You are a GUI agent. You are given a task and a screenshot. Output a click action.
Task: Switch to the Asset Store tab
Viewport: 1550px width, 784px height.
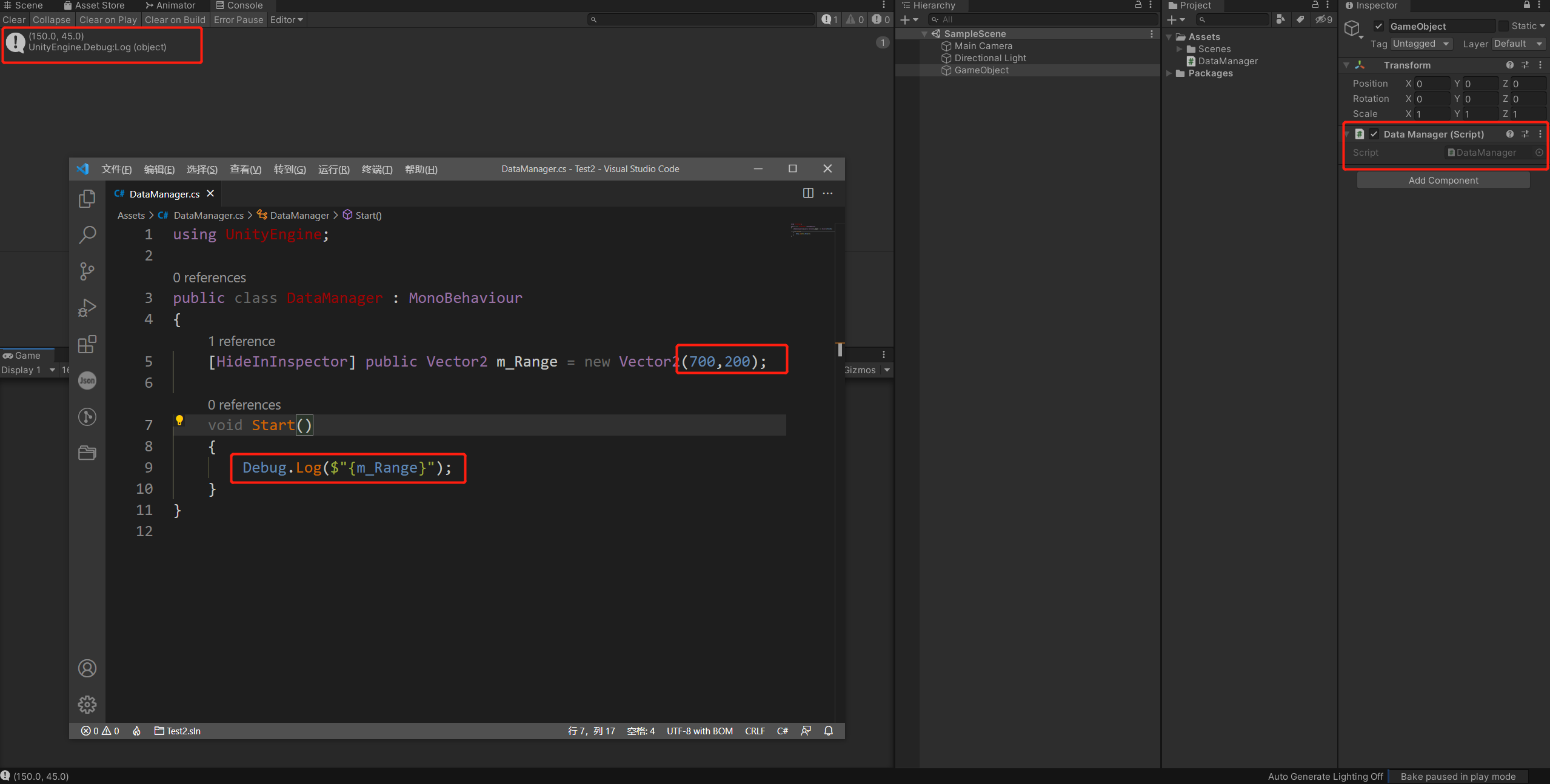95,5
